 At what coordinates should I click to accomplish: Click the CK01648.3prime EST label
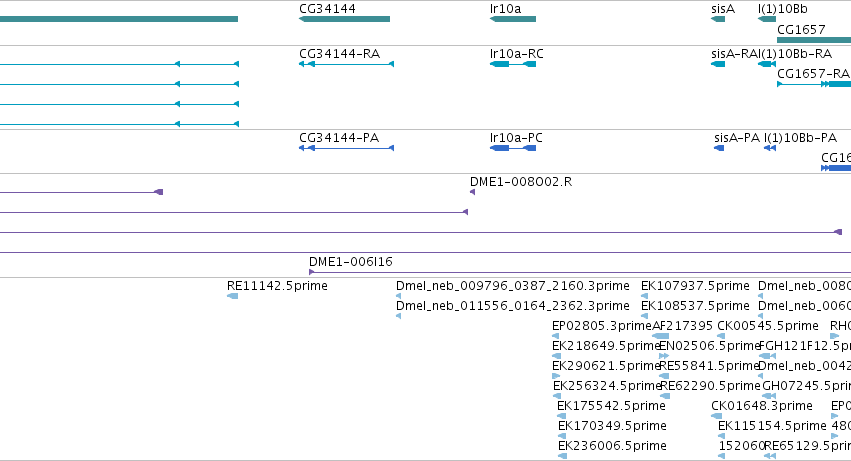coord(761,406)
